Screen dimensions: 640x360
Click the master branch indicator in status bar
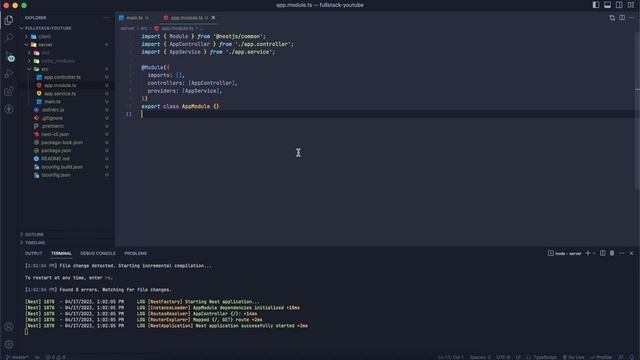pos(17,357)
